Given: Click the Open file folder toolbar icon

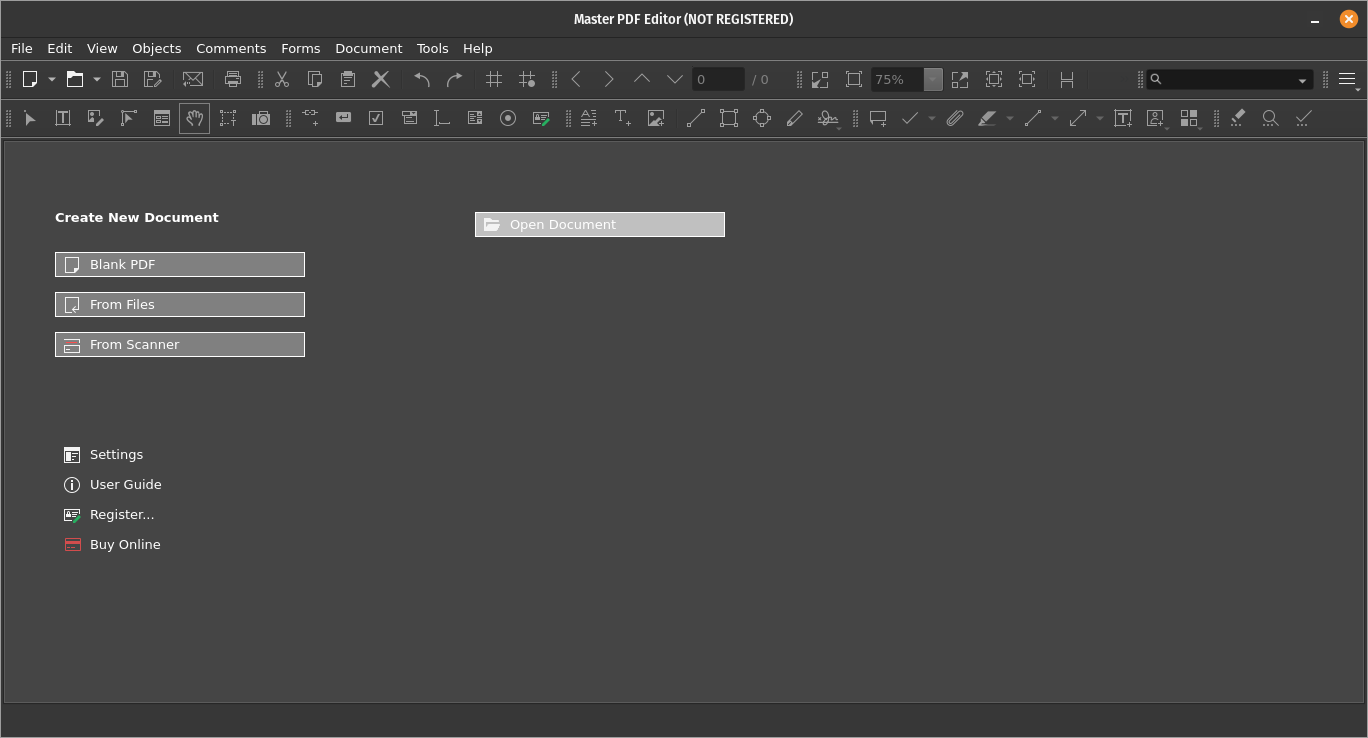Looking at the screenshot, I should 75,79.
